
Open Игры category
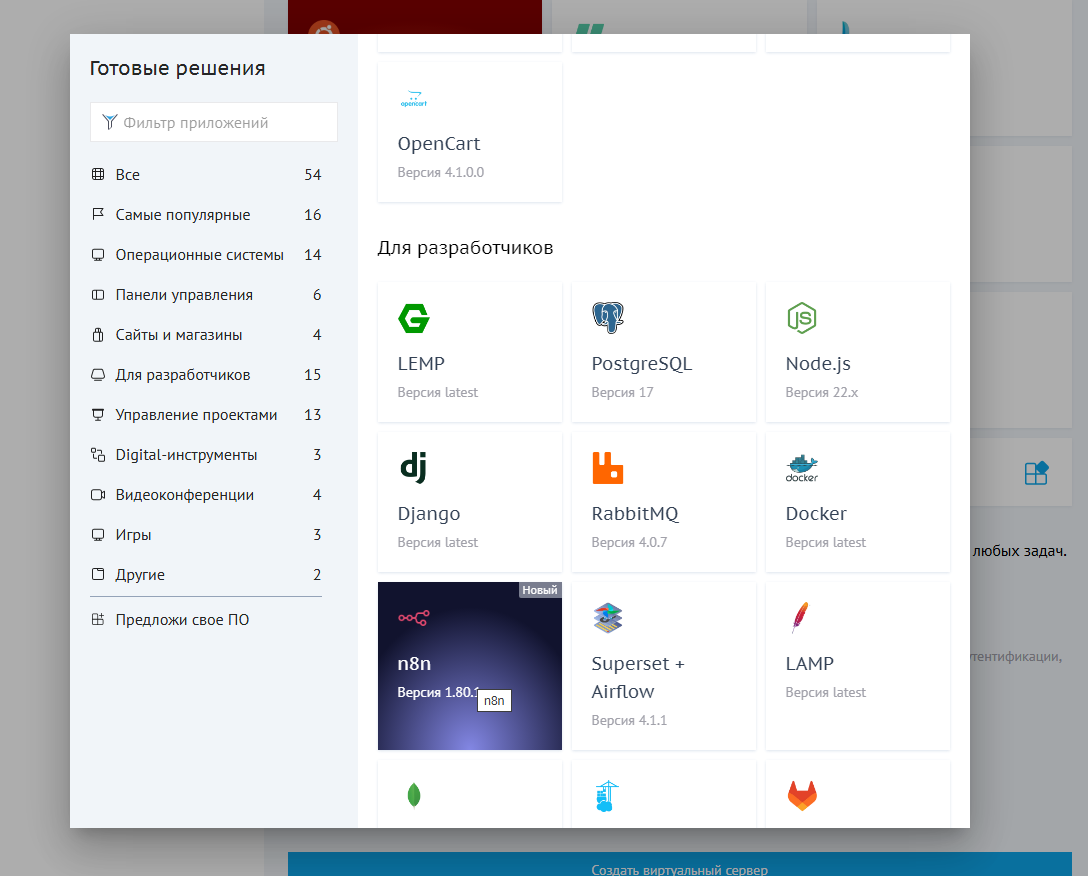(206, 535)
